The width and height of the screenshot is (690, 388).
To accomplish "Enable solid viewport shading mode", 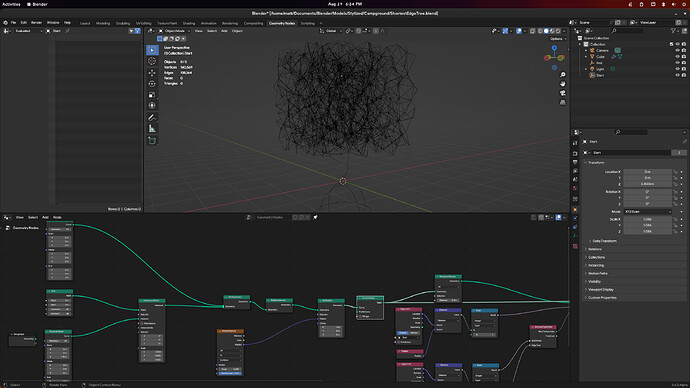I will pos(546,31).
